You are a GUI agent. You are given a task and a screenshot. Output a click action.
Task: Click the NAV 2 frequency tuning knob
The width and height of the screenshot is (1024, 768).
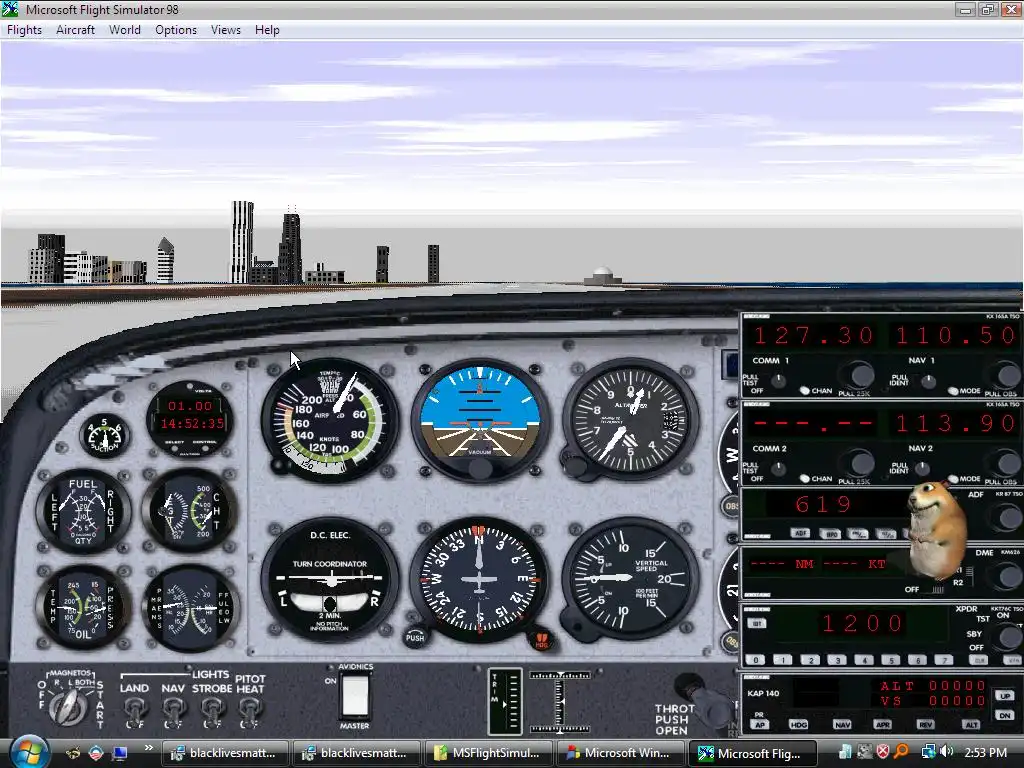(x=1007, y=464)
